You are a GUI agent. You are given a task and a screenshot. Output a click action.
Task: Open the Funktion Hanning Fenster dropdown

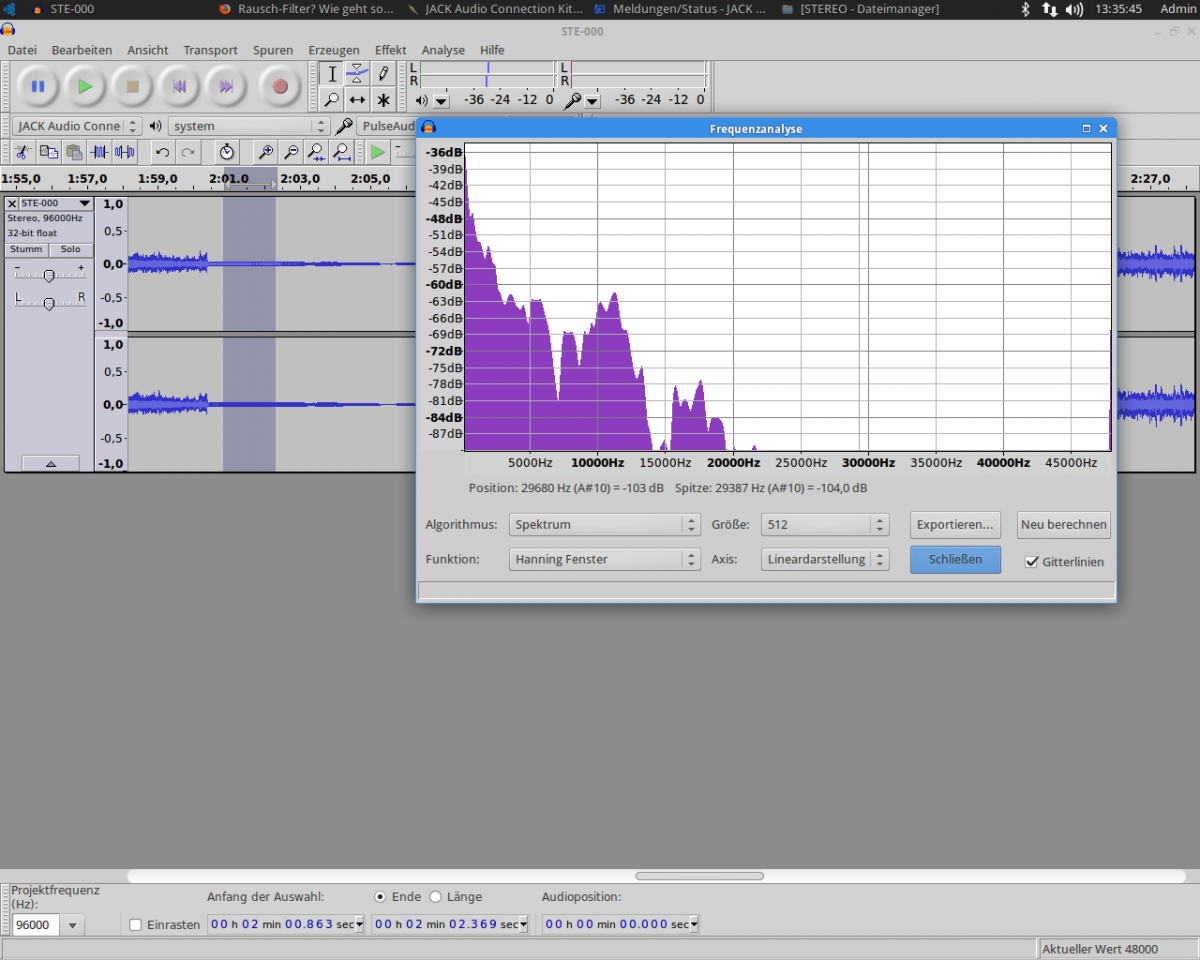coord(604,559)
